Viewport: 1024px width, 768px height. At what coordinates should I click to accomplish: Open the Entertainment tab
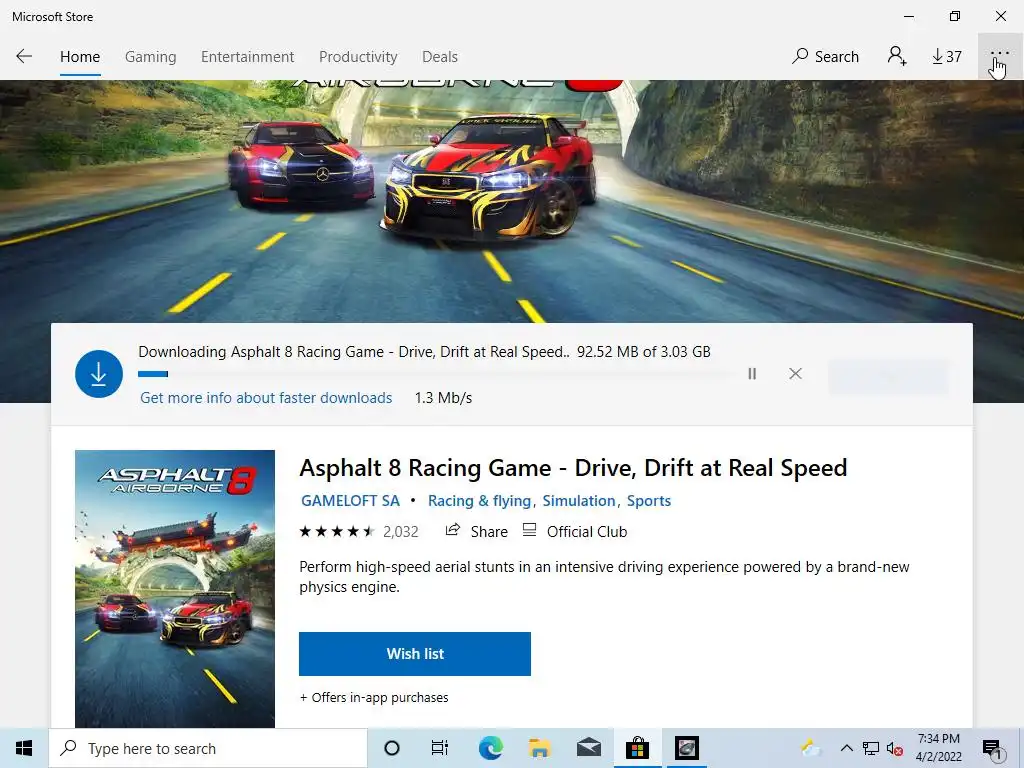click(248, 57)
